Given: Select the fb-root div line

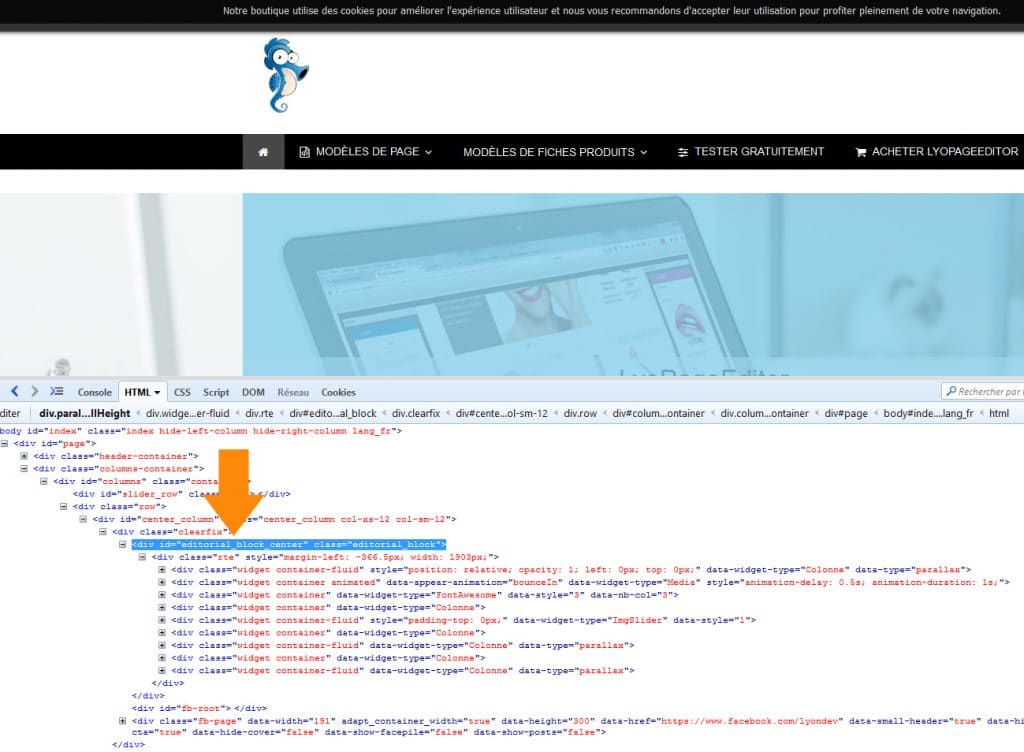Looking at the screenshot, I should (199, 708).
